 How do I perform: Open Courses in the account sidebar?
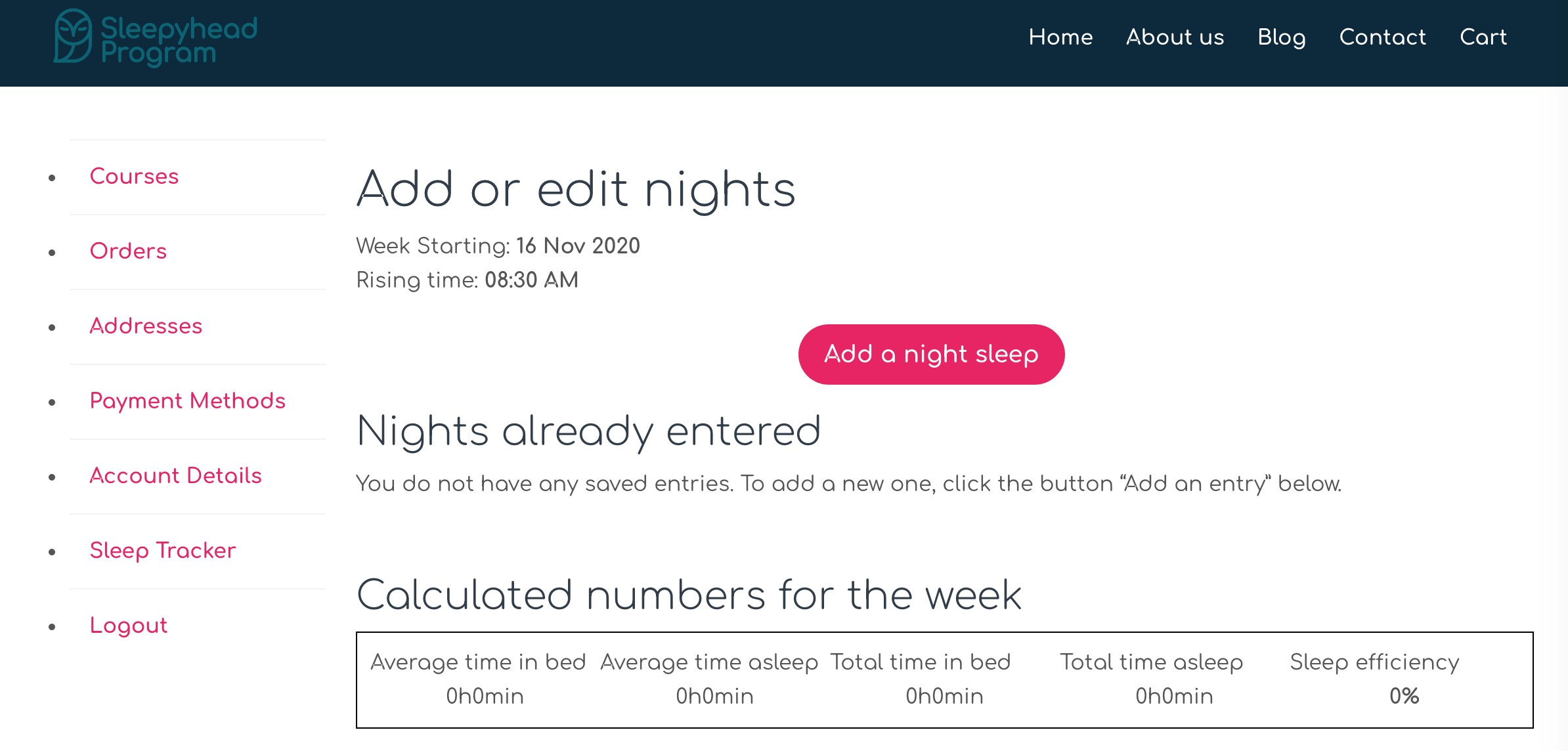pyautogui.click(x=134, y=176)
